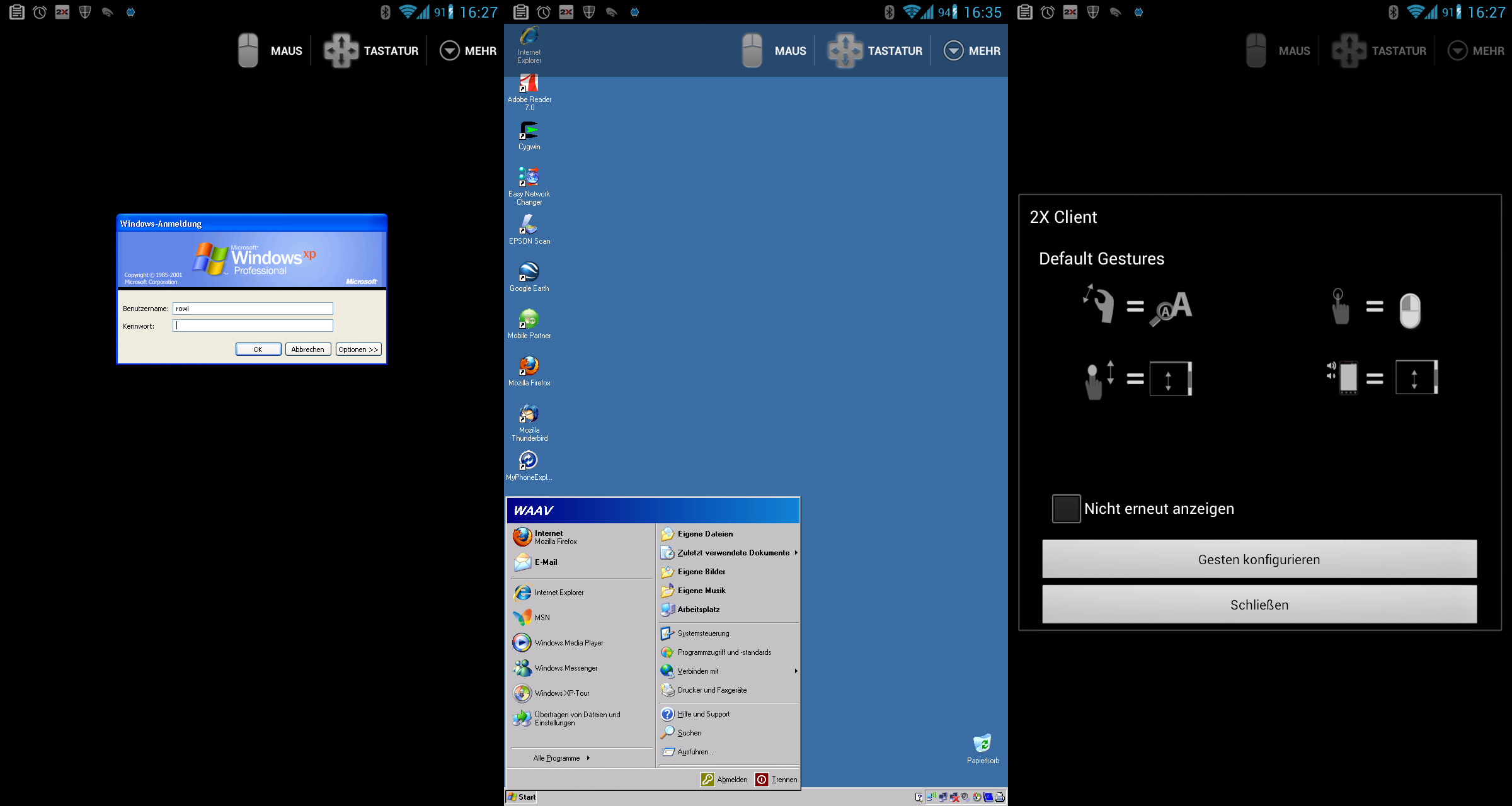Expand Zuletzt verwendete Dokumente submenu
The width and height of the screenshot is (1512, 806).
729,553
